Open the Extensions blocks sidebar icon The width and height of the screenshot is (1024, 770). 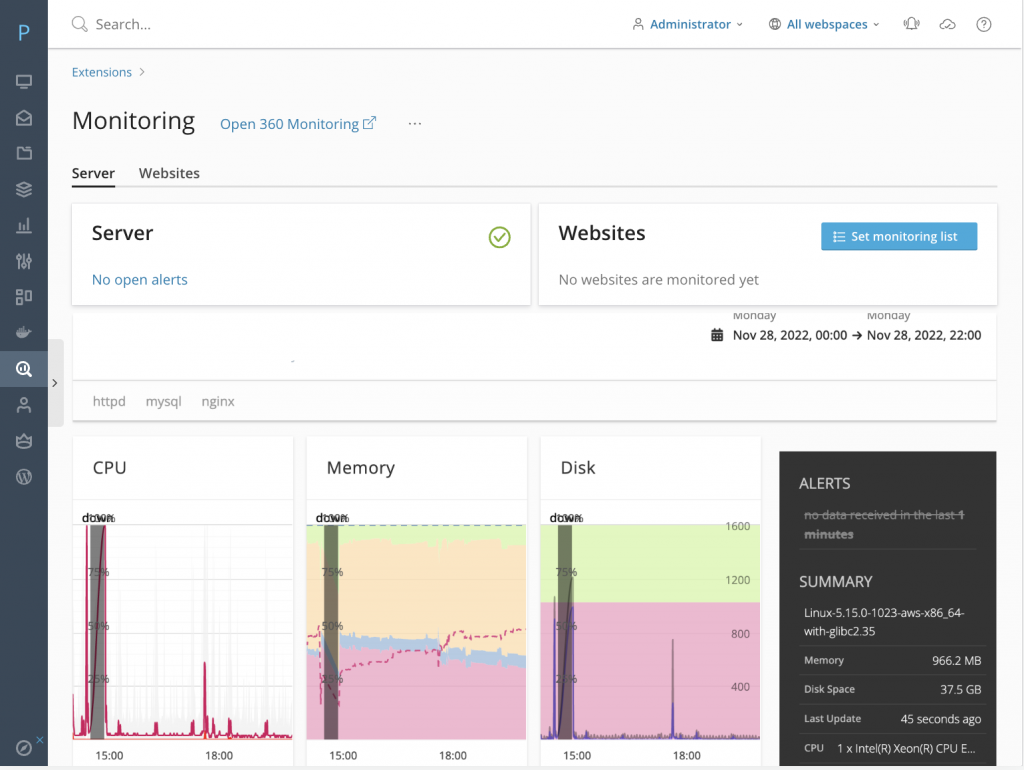pyautogui.click(x=24, y=297)
